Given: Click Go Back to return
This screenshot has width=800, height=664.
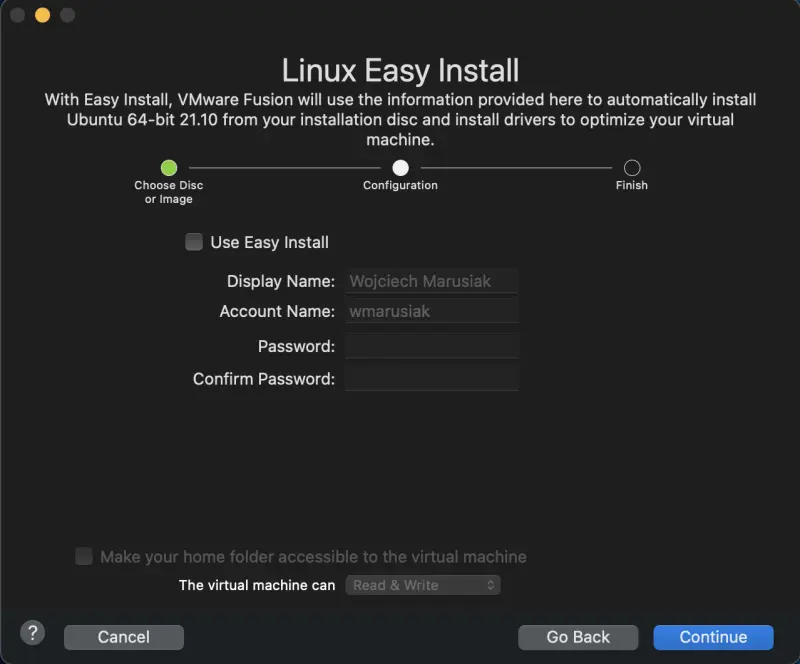Looking at the screenshot, I should (x=578, y=637).
